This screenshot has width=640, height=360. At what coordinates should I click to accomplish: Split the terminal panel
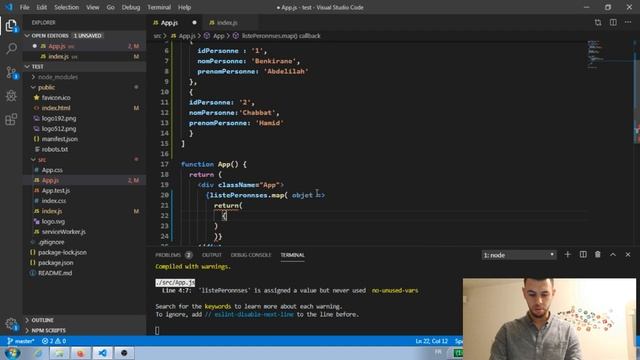tap(583, 255)
